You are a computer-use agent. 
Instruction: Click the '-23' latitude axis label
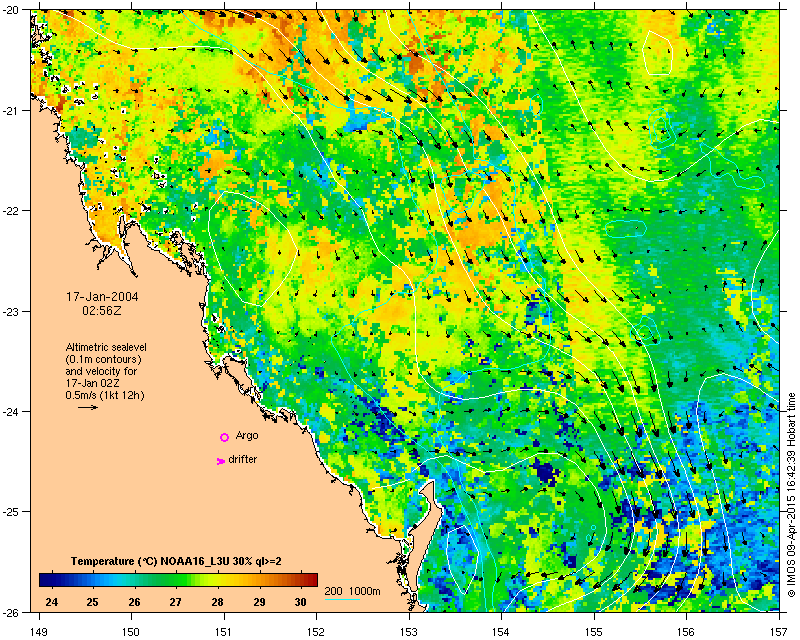12,311
